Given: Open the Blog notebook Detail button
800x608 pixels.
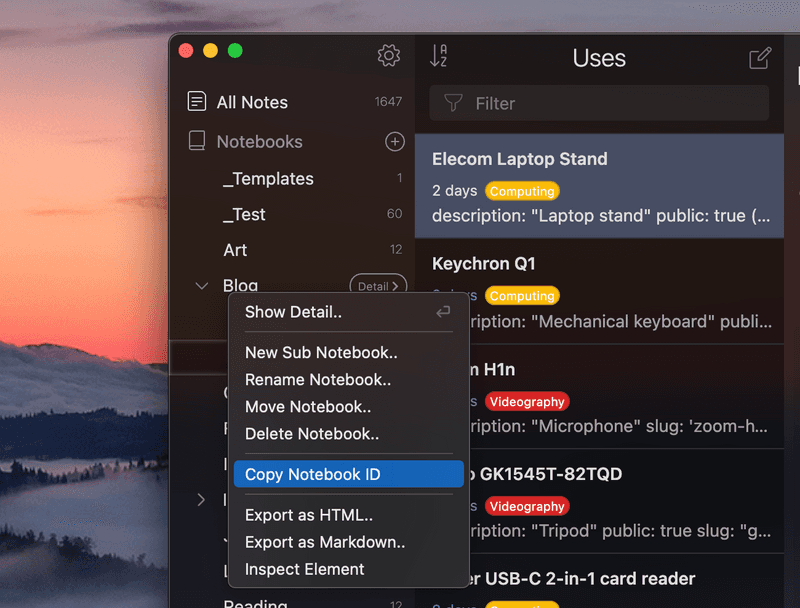Looking at the screenshot, I should pyautogui.click(x=378, y=286).
